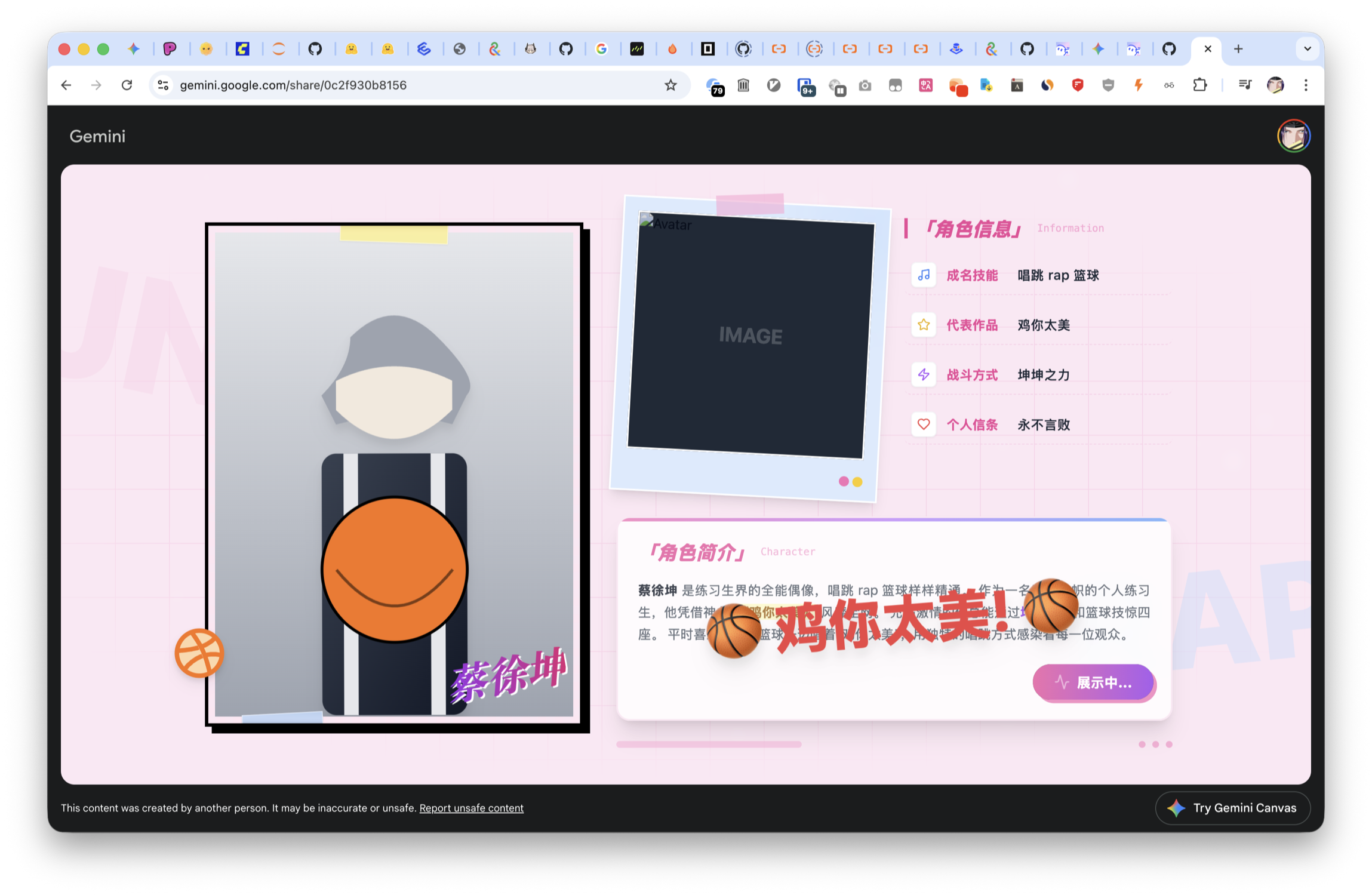The height and width of the screenshot is (895, 1372).
Task: Open the media controls icon in toolbar
Action: (1245, 85)
